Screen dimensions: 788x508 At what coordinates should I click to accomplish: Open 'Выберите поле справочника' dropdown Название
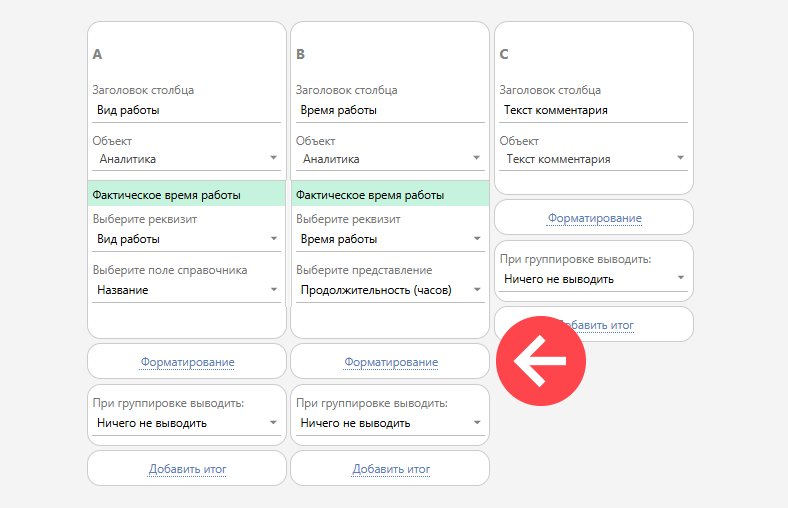pyautogui.click(x=186, y=290)
